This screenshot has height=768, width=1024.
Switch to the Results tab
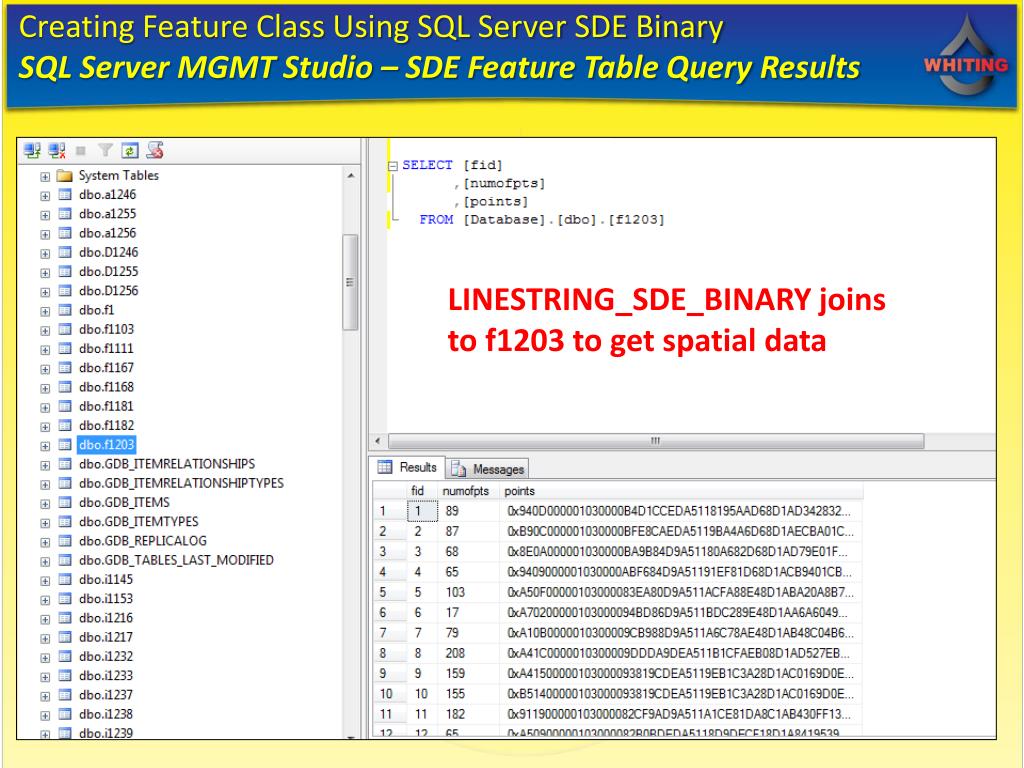click(x=408, y=468)
